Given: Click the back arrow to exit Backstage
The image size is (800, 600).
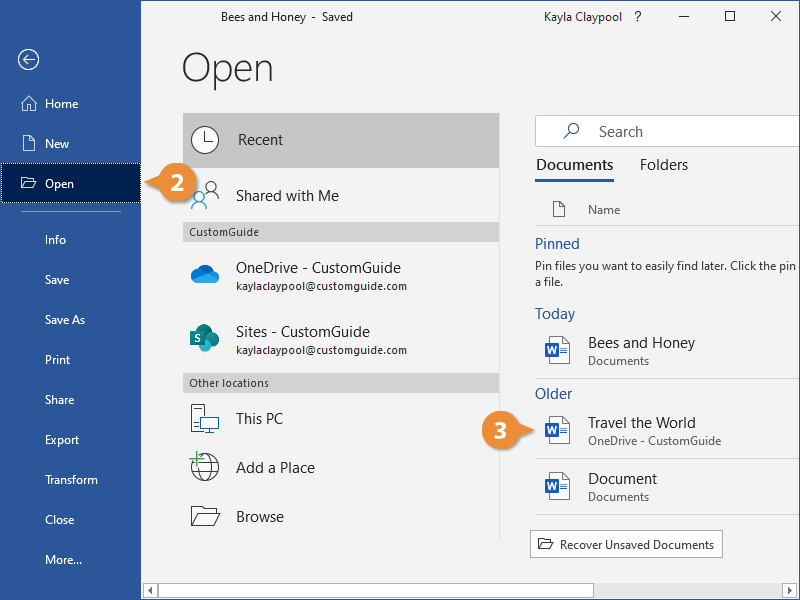Looking at the screenshot, I should [28, 60].
